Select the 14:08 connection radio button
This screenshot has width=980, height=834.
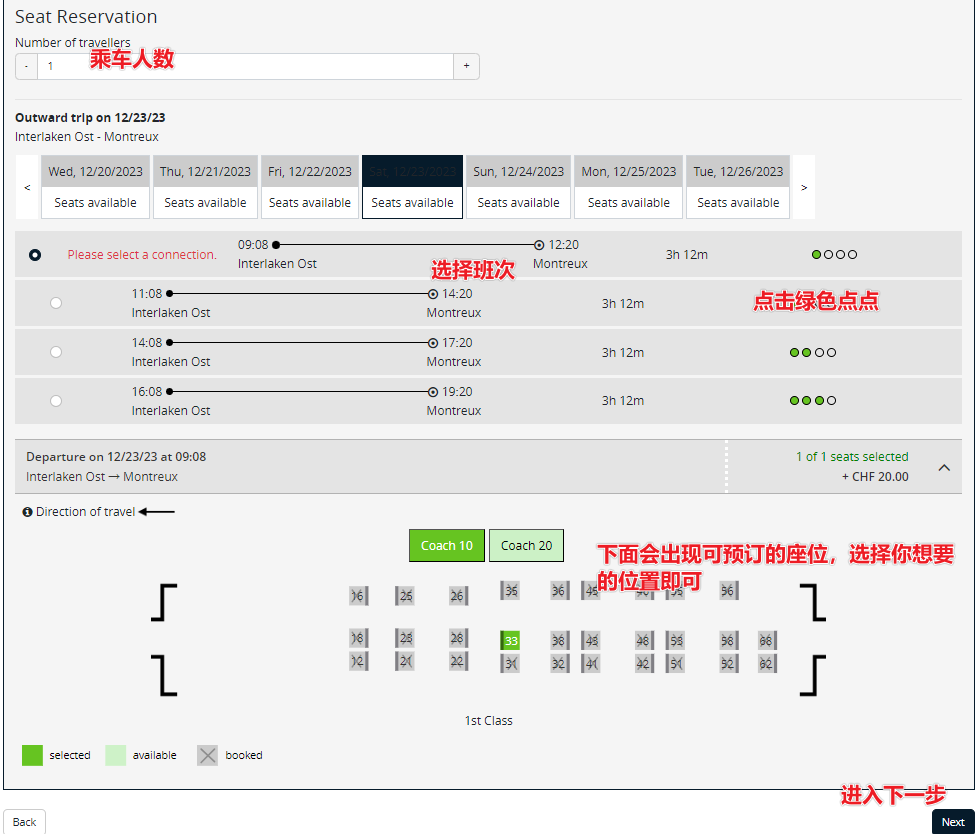click(56, 352)
